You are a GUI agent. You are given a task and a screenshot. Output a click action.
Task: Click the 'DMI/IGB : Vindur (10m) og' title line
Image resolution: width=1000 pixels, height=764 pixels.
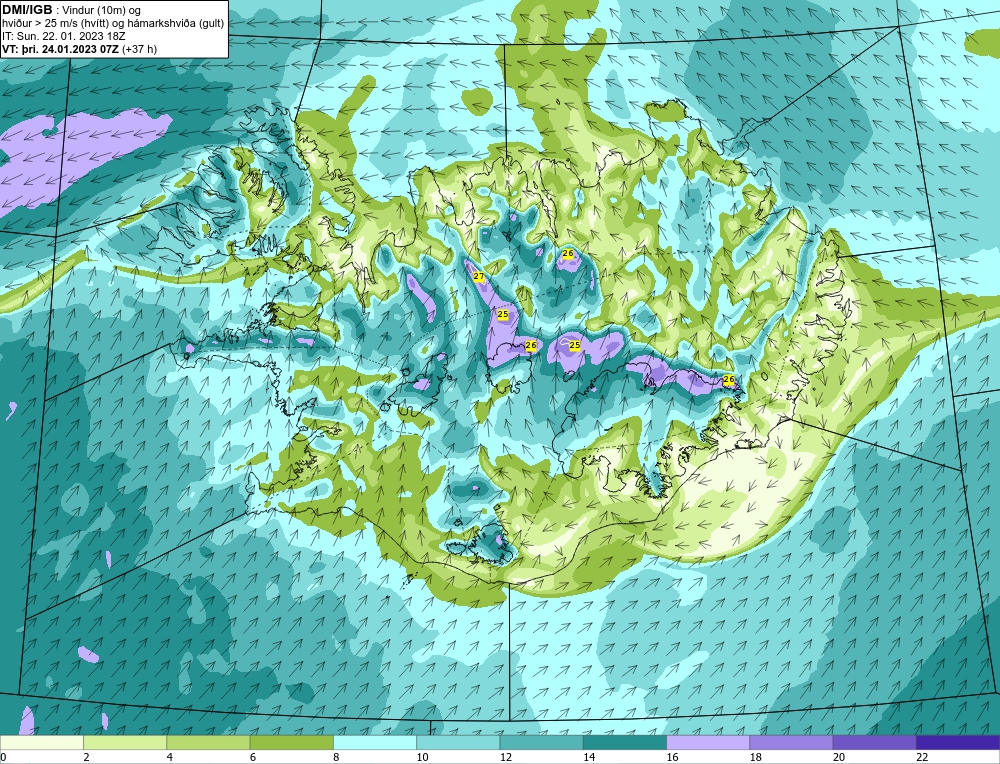click(72, 10)
